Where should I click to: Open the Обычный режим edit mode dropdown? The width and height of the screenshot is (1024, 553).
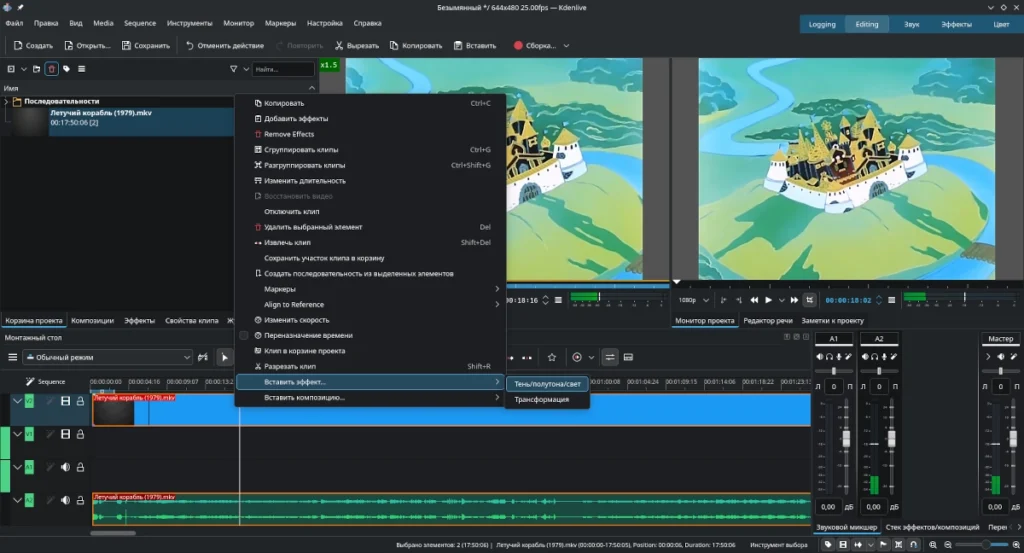108,357
